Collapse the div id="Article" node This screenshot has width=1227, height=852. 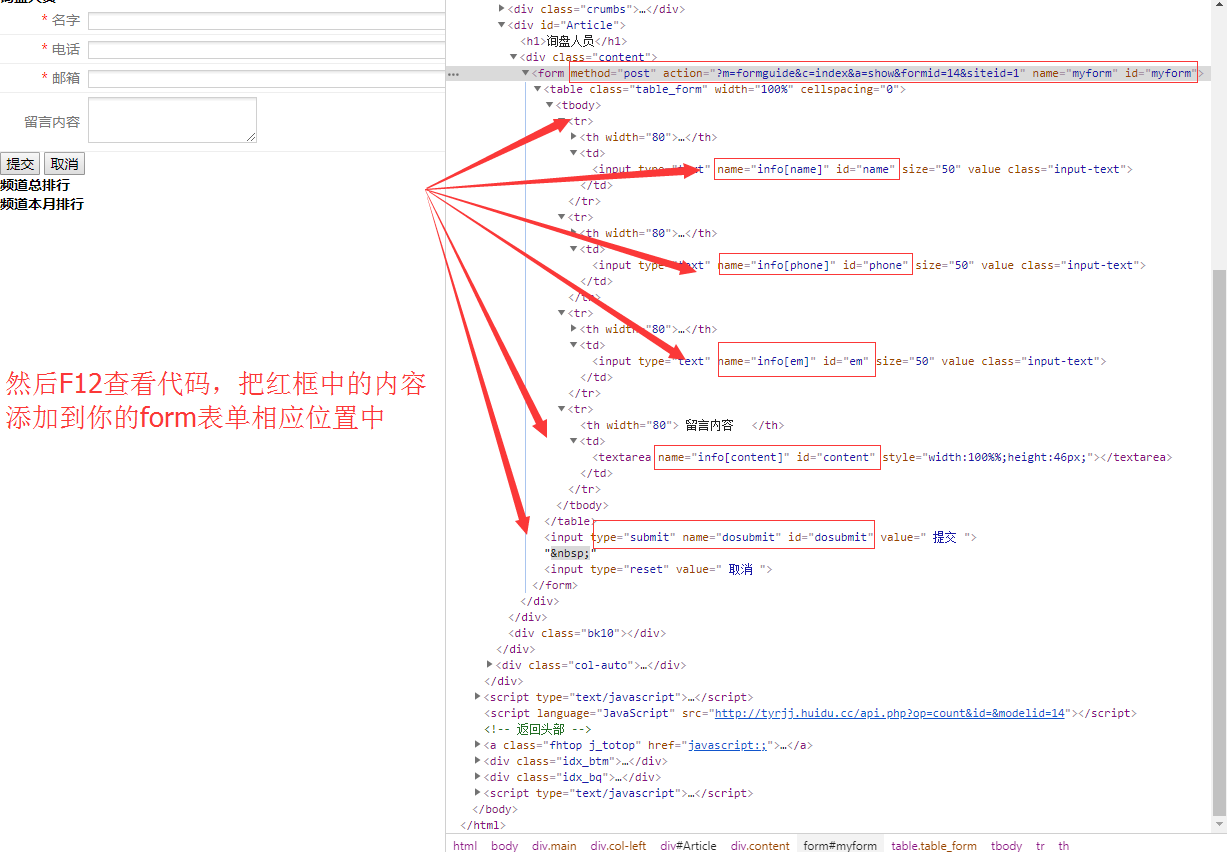pyautogui.click(x=501, y=25)
